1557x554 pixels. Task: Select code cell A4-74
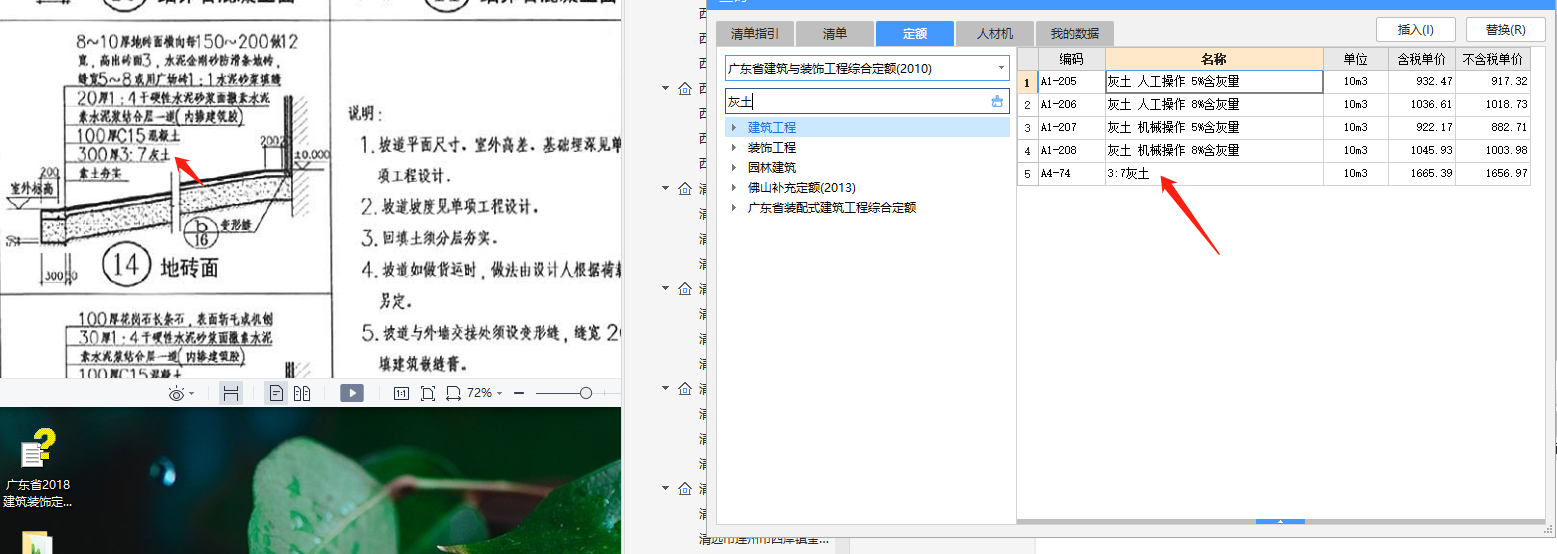(x=1071, y=174)
